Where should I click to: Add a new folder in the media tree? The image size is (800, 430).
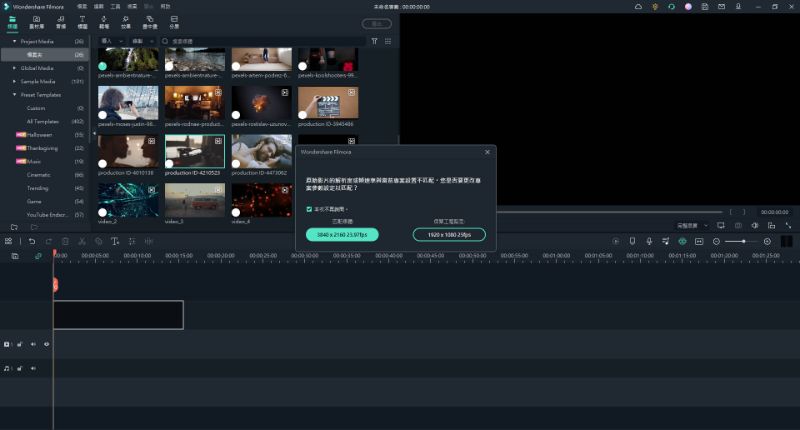pyautogui.click(x=14, y=227)
